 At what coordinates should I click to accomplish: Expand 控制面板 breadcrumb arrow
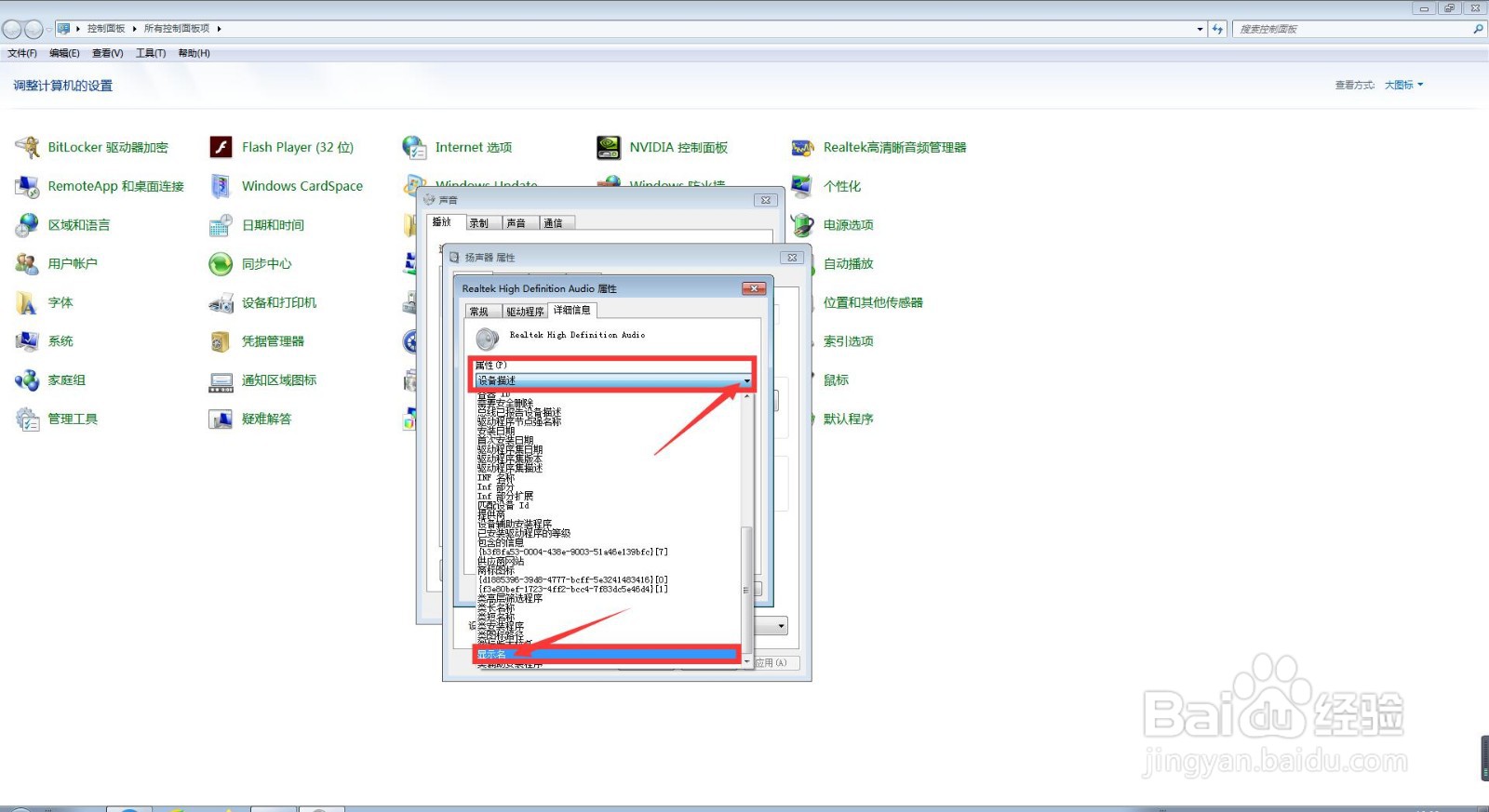[135, 29]
